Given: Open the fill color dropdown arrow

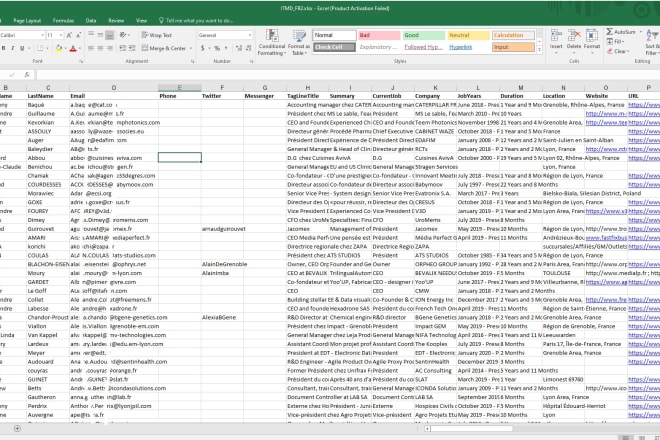Looking at the screenshot, I should tap(66, 48).
